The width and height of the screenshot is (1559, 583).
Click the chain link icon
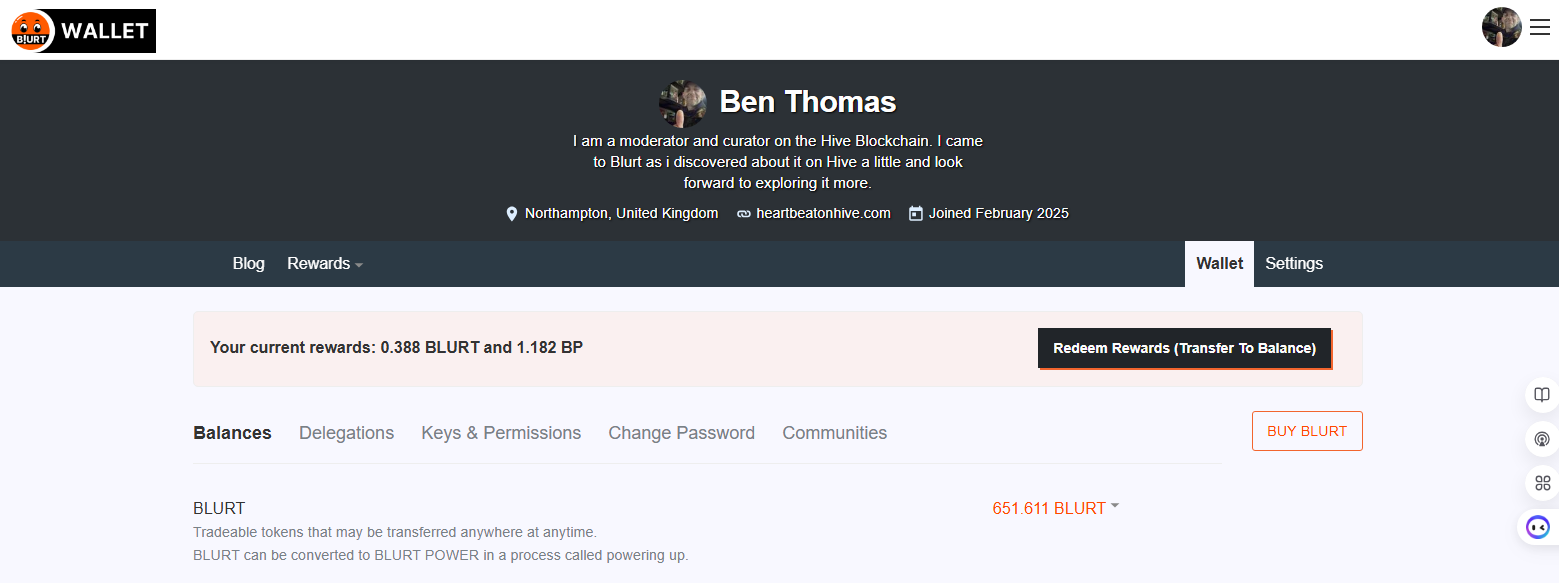pos(743,213)
